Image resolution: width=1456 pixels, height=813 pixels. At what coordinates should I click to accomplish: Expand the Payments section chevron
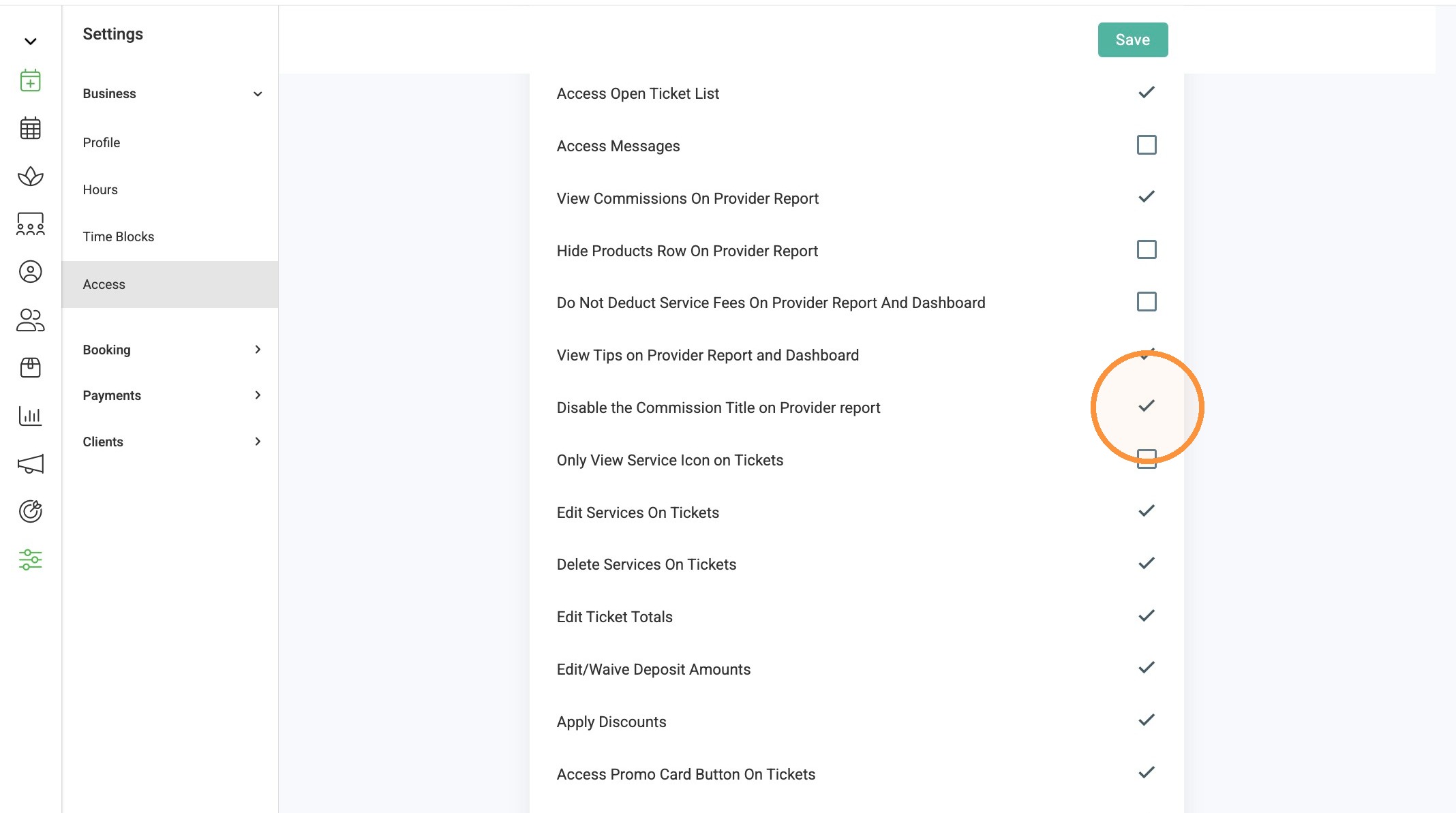(258, 395)
